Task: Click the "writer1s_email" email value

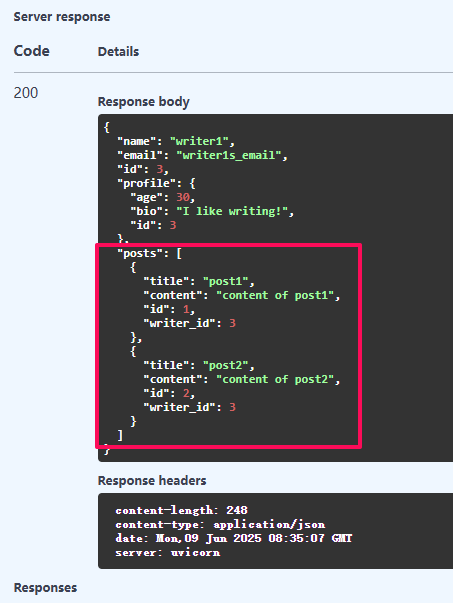Action: click(x=229, y=155)
